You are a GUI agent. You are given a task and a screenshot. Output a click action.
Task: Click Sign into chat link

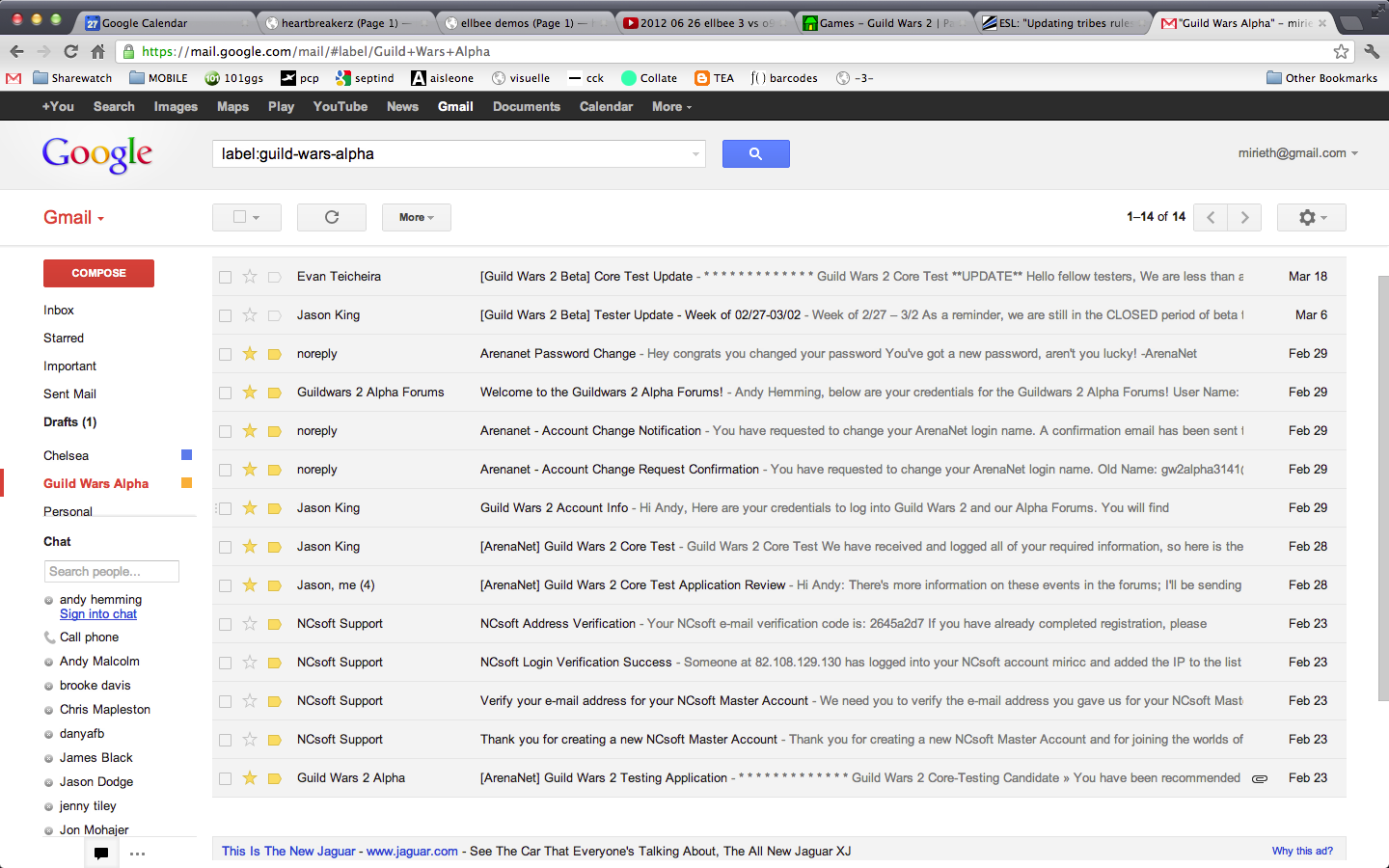click(98, 614)
